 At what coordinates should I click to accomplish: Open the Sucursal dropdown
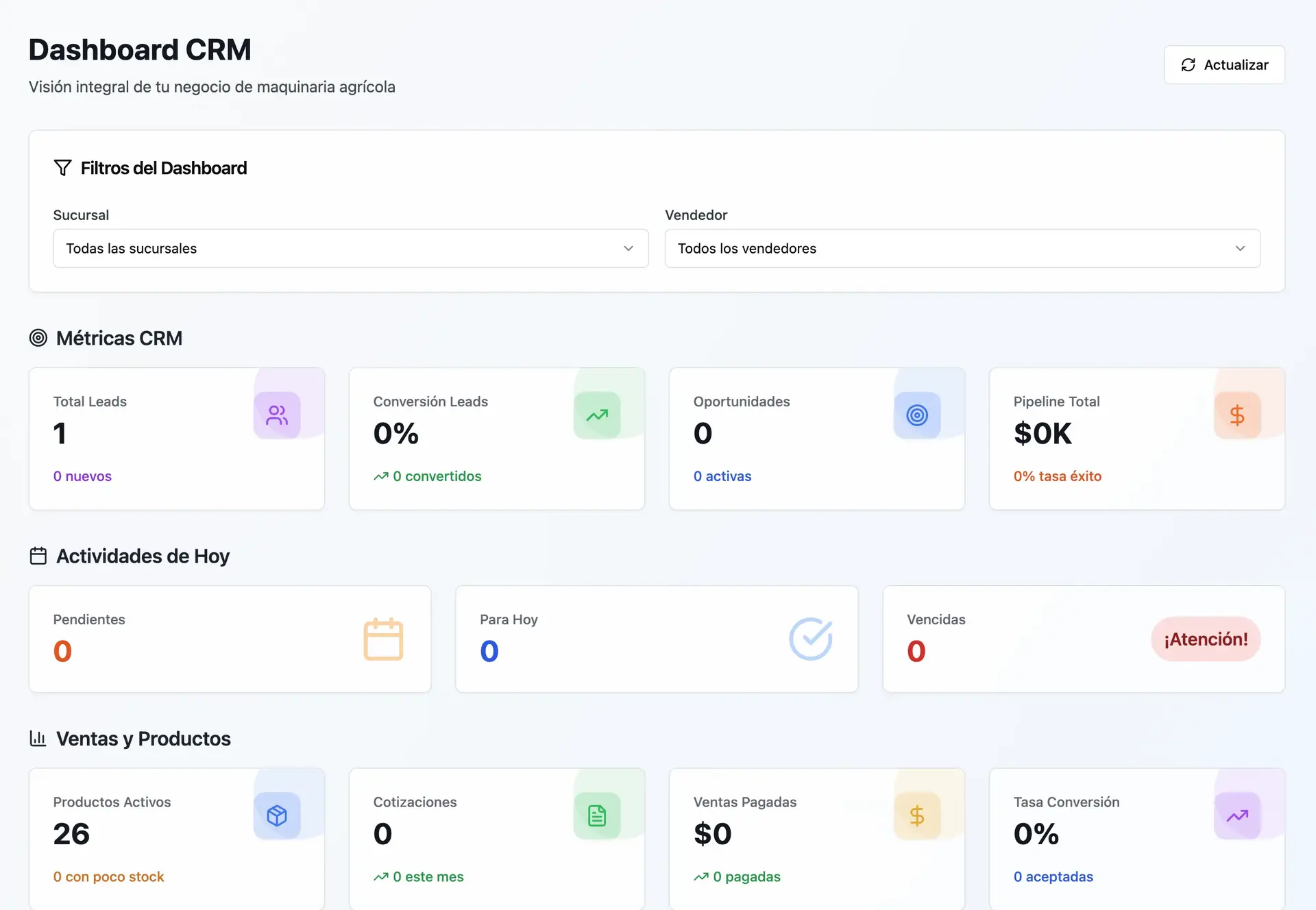[x=350, y=248]
